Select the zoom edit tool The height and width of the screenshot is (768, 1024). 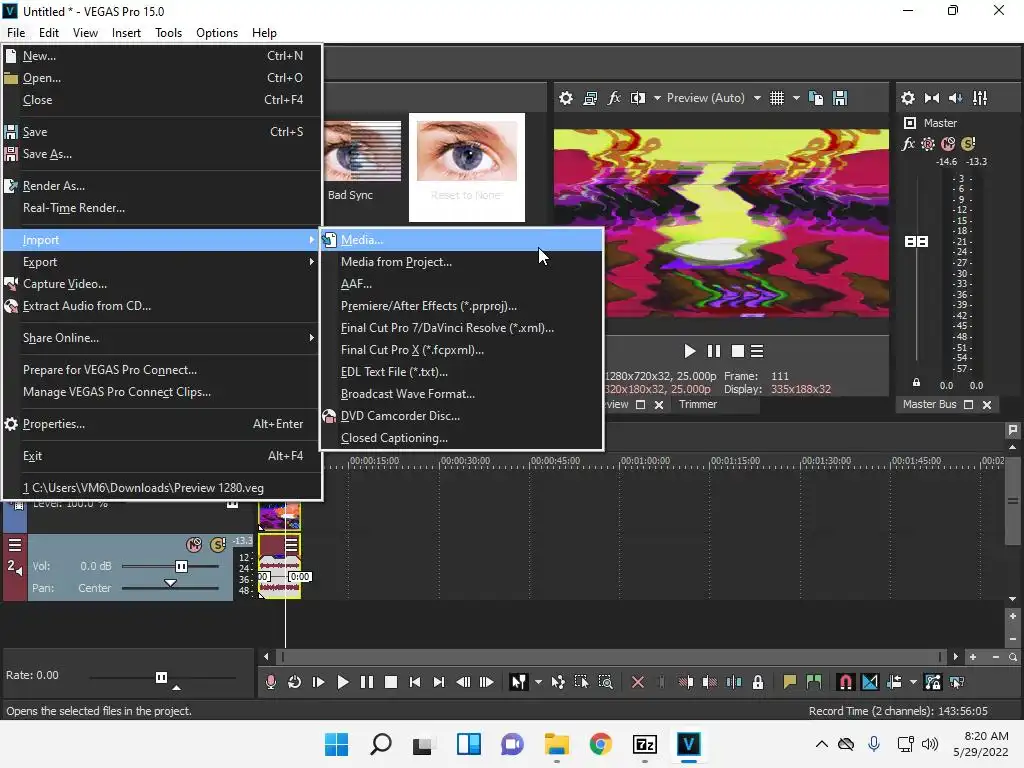point(605,682)
